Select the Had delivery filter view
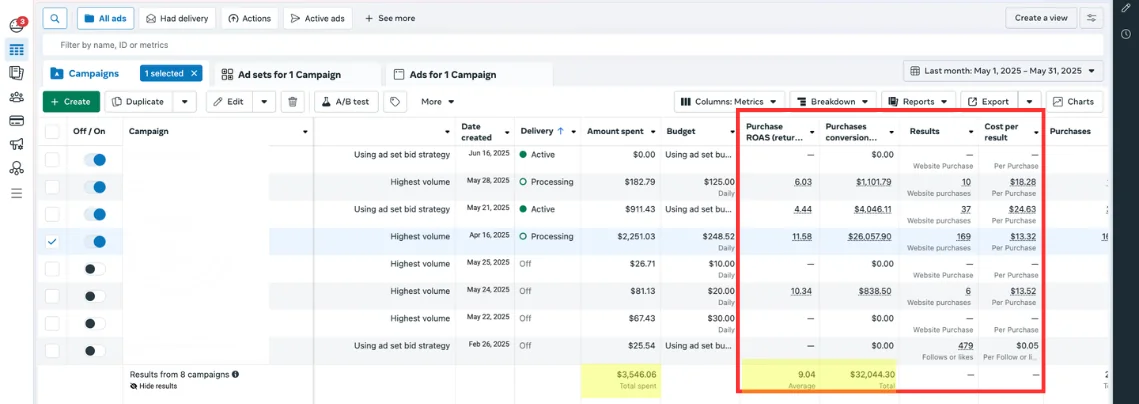This screenshot has width=1139, height=404. [x=177, y=18]
